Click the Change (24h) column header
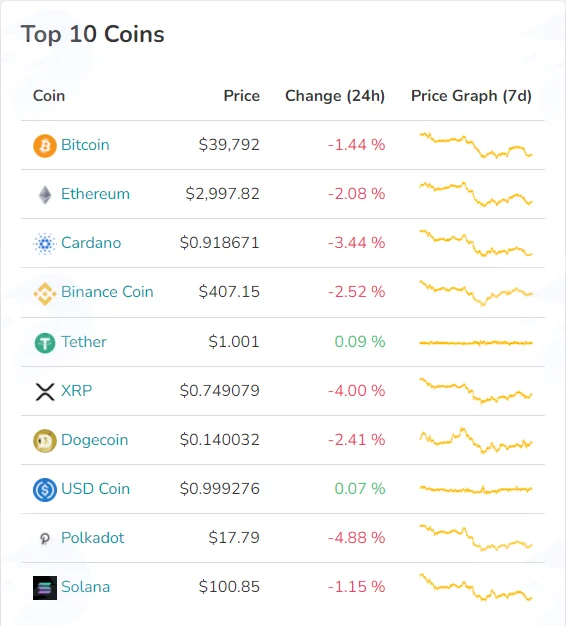Viewport: 566px width, 626px height. [335, 96]
